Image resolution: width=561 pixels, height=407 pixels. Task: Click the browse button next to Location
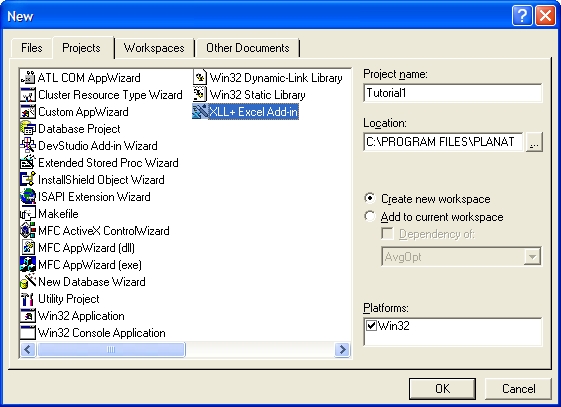534,142
